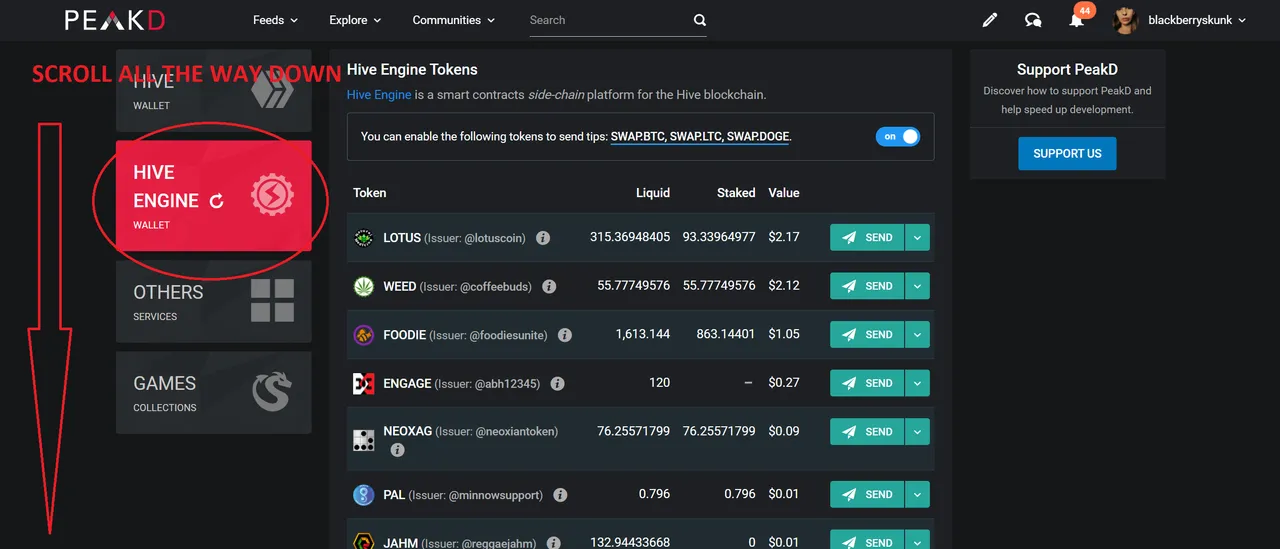
Task: Open the chat messages icon
Action: 1033,20
